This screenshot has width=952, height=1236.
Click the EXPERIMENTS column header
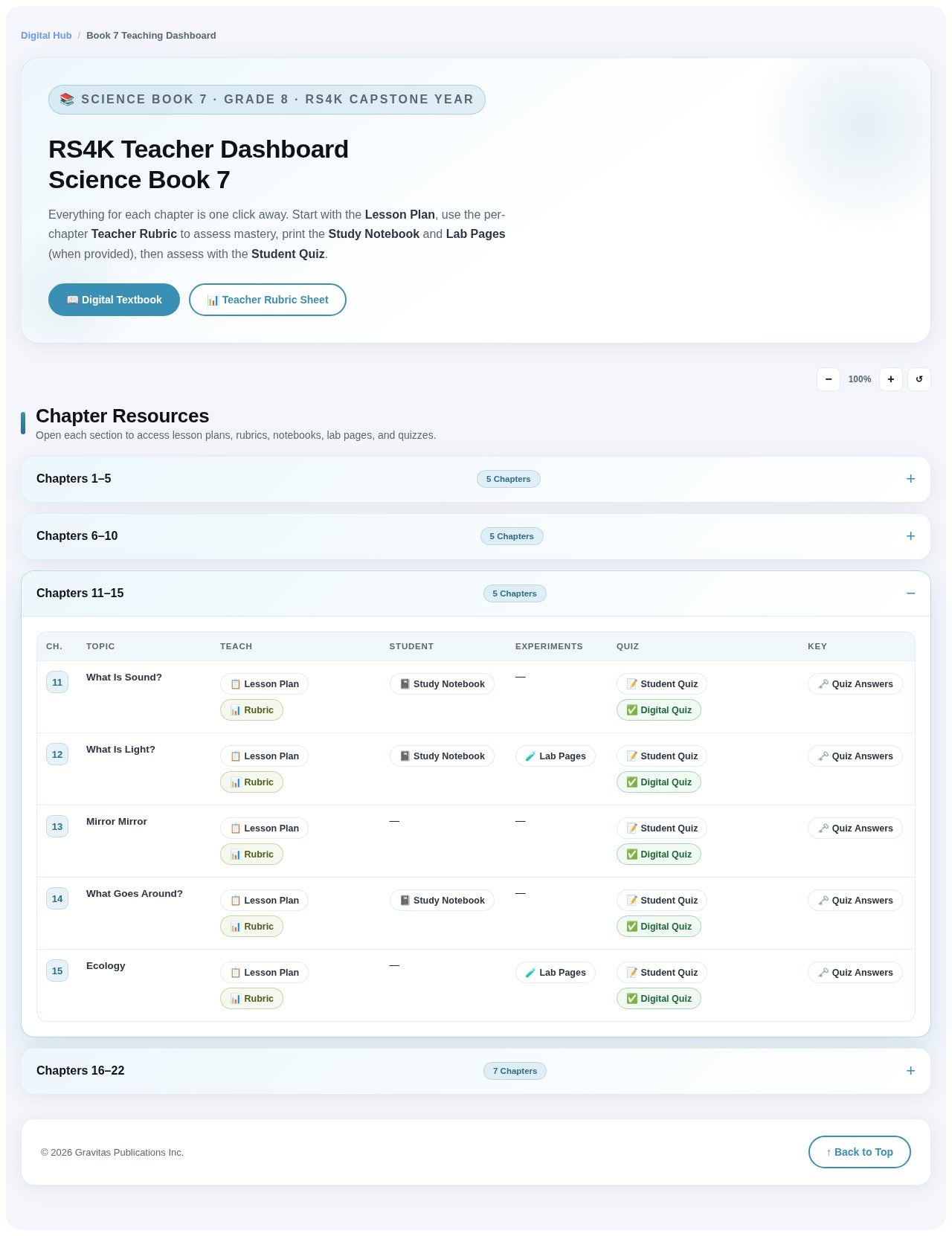(549, 646)
